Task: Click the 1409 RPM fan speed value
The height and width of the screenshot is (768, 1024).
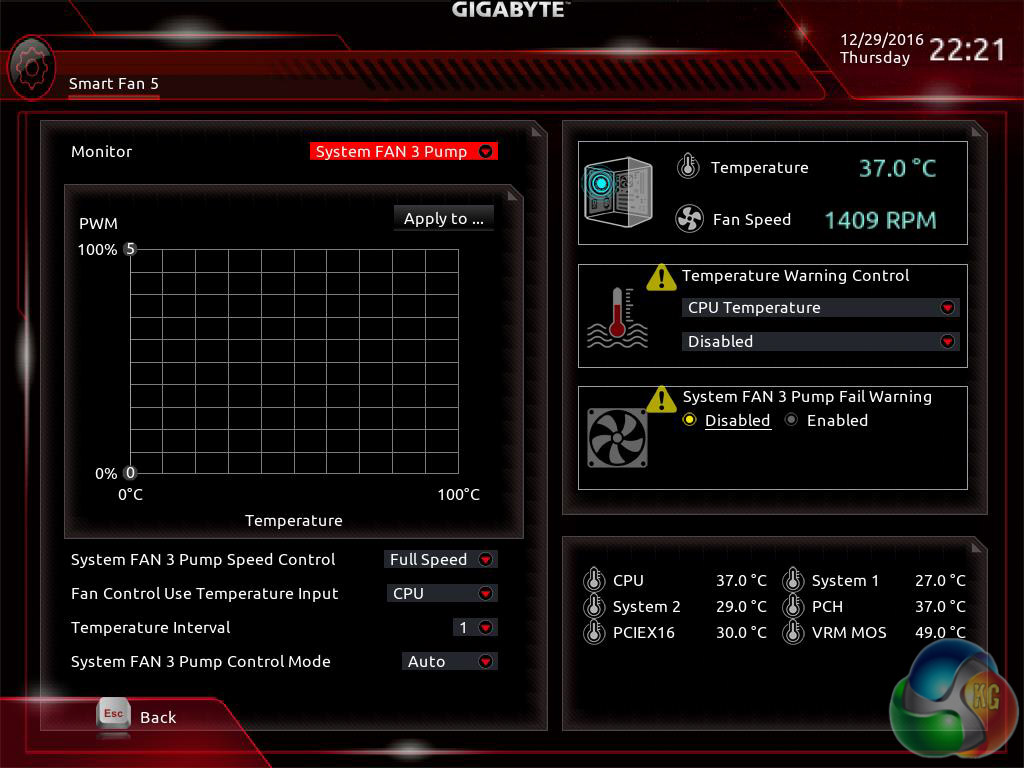Action: (x=880, y=220)
